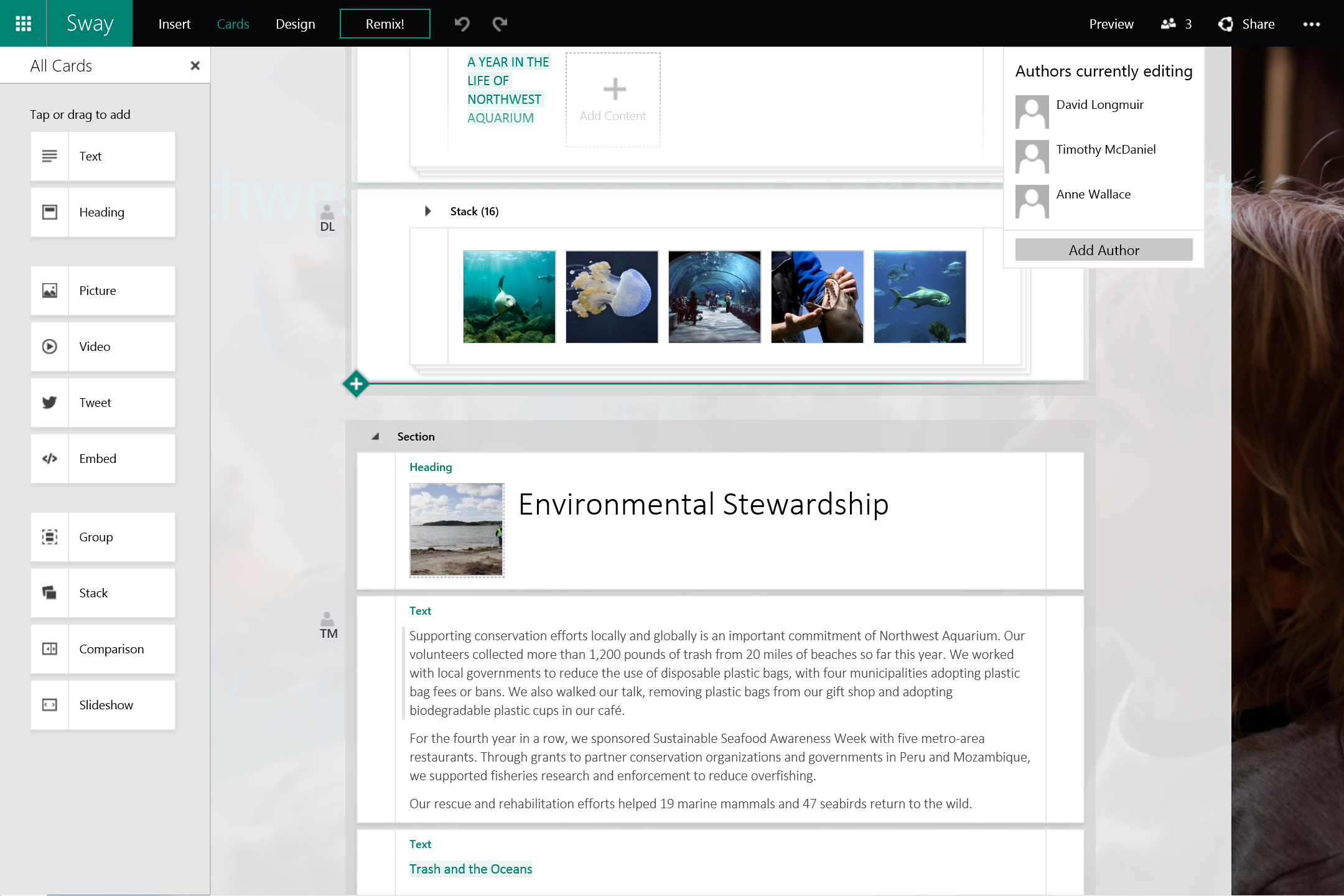Click the Tweet card icon
The height and width of the screenshot is (896, 1344).
coord(50,403)
